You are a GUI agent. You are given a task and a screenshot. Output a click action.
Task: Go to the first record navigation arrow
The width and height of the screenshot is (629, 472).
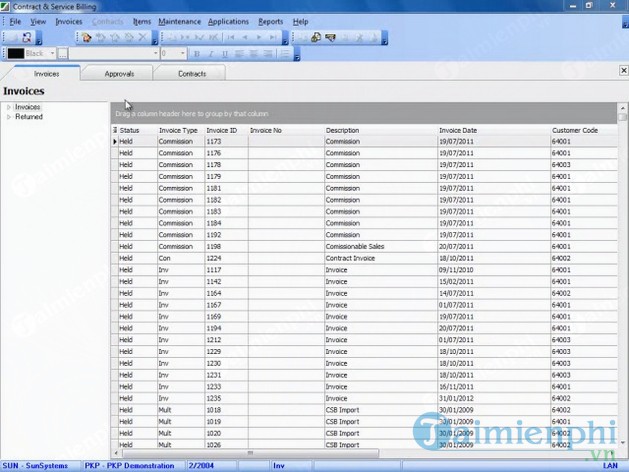pos(231,38)
